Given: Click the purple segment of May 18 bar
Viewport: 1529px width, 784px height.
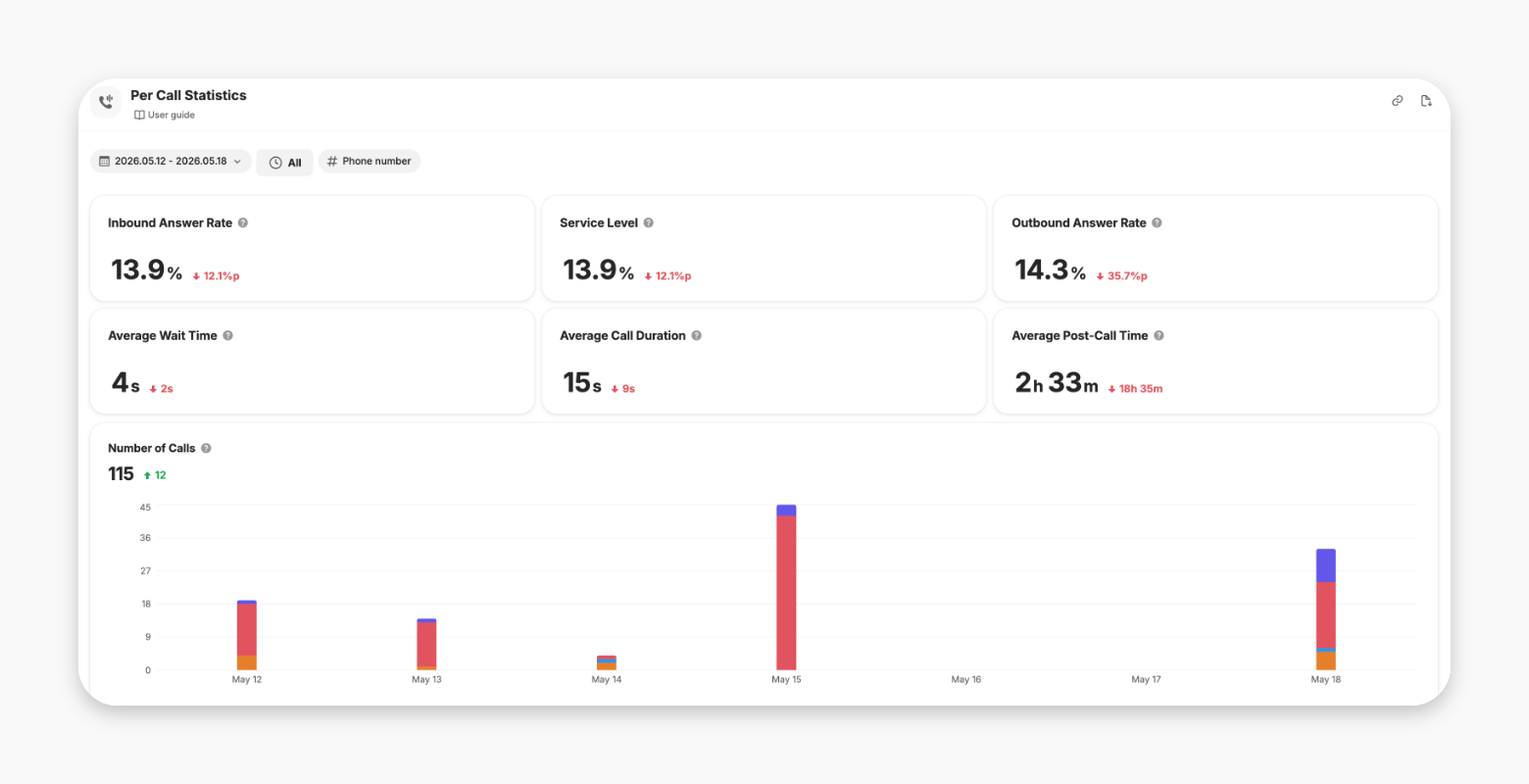Looking at the screenshot, I should coord(1326,565).
